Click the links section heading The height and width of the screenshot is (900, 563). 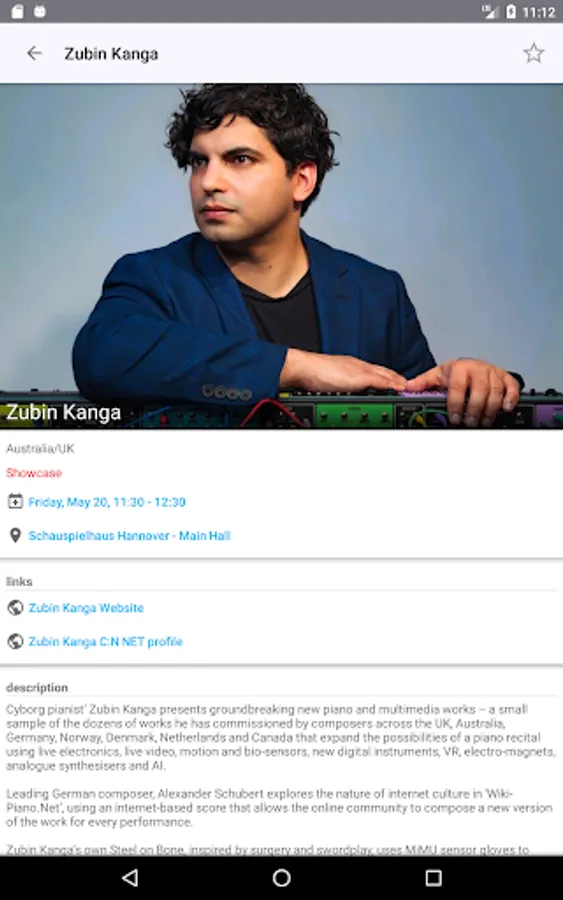coord(19,581)
